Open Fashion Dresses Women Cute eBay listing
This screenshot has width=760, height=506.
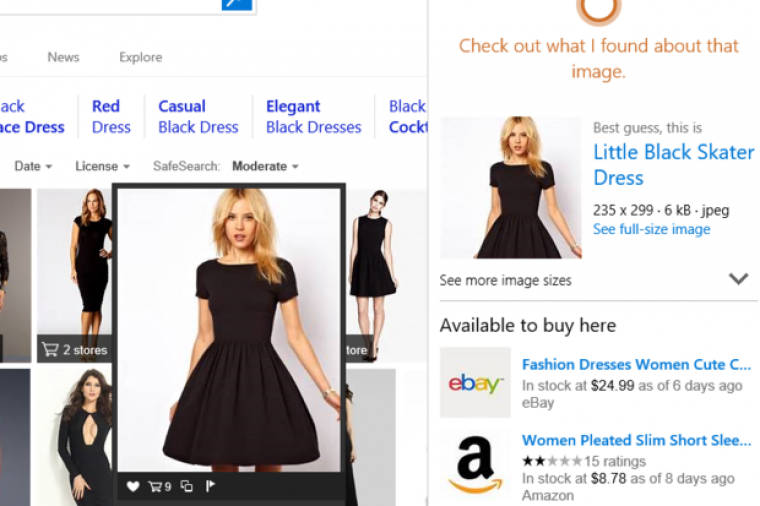click(636, 364)
